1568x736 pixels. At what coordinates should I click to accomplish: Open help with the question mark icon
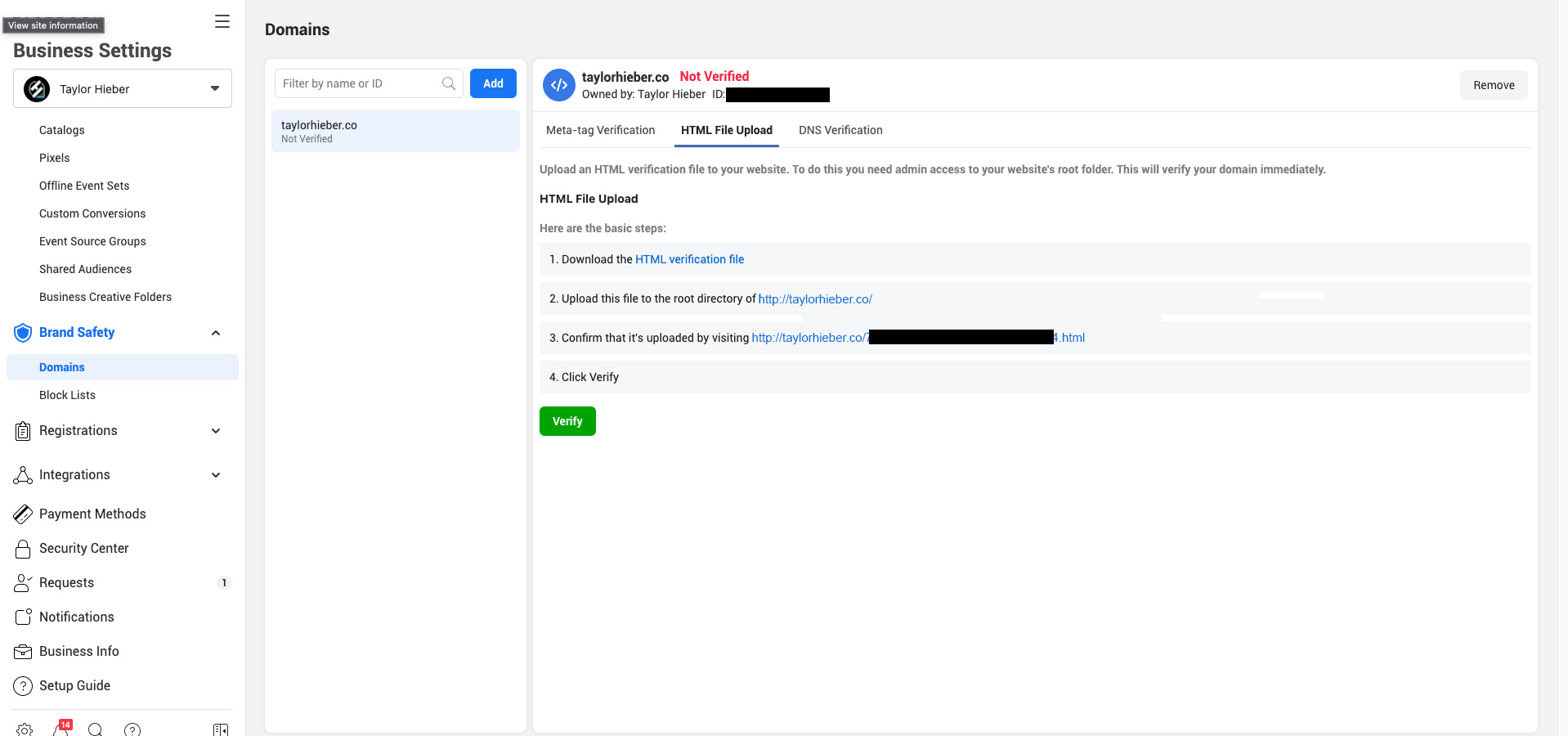[x=132, y=729]
